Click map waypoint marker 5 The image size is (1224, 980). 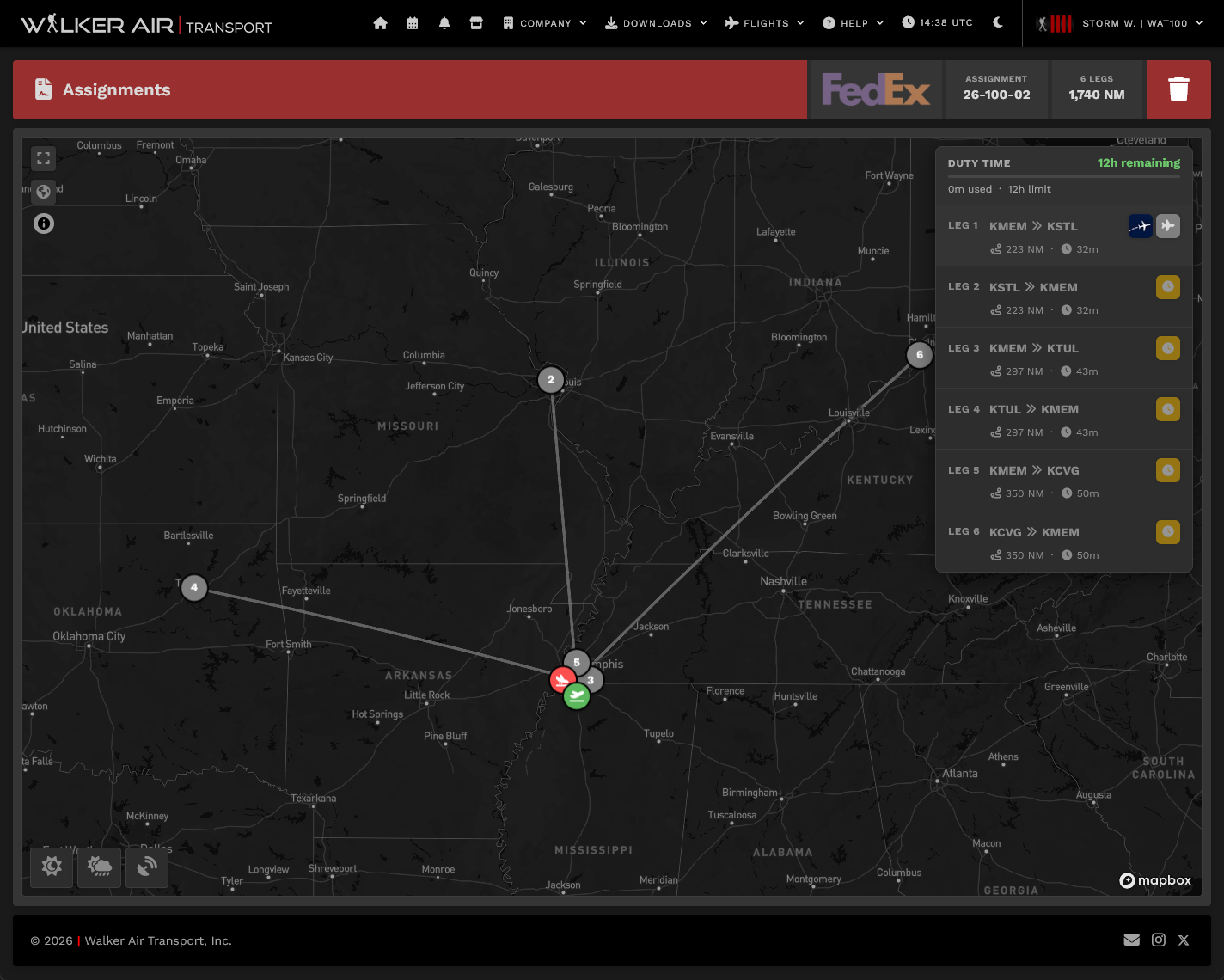577,662
